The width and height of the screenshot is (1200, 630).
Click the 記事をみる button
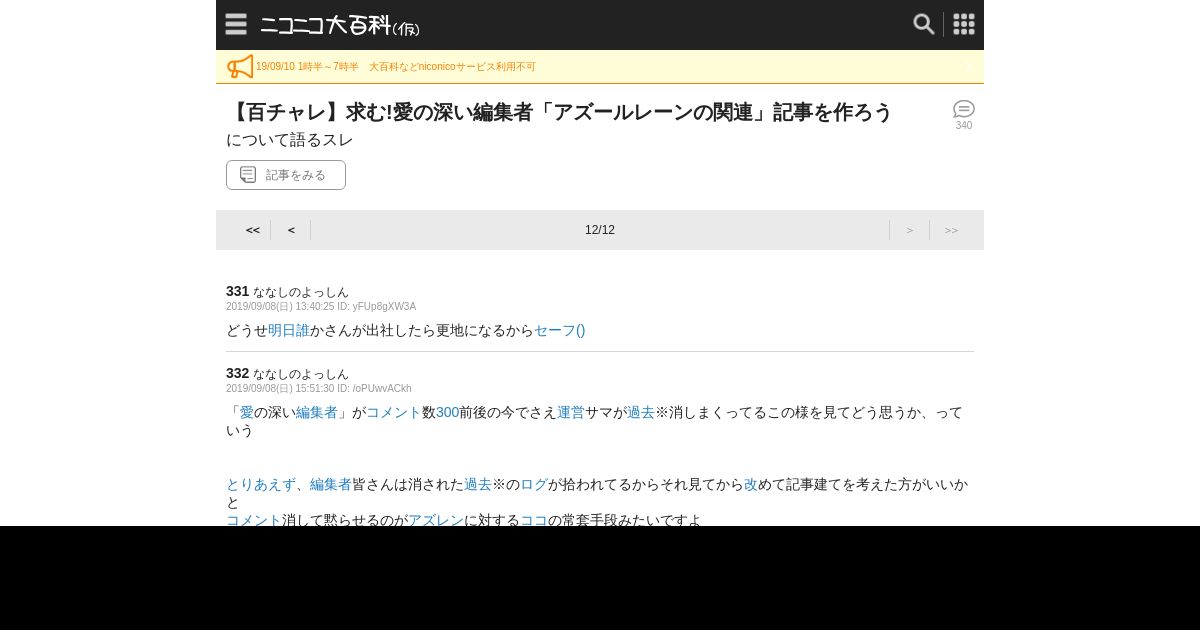tap(286, 175)
